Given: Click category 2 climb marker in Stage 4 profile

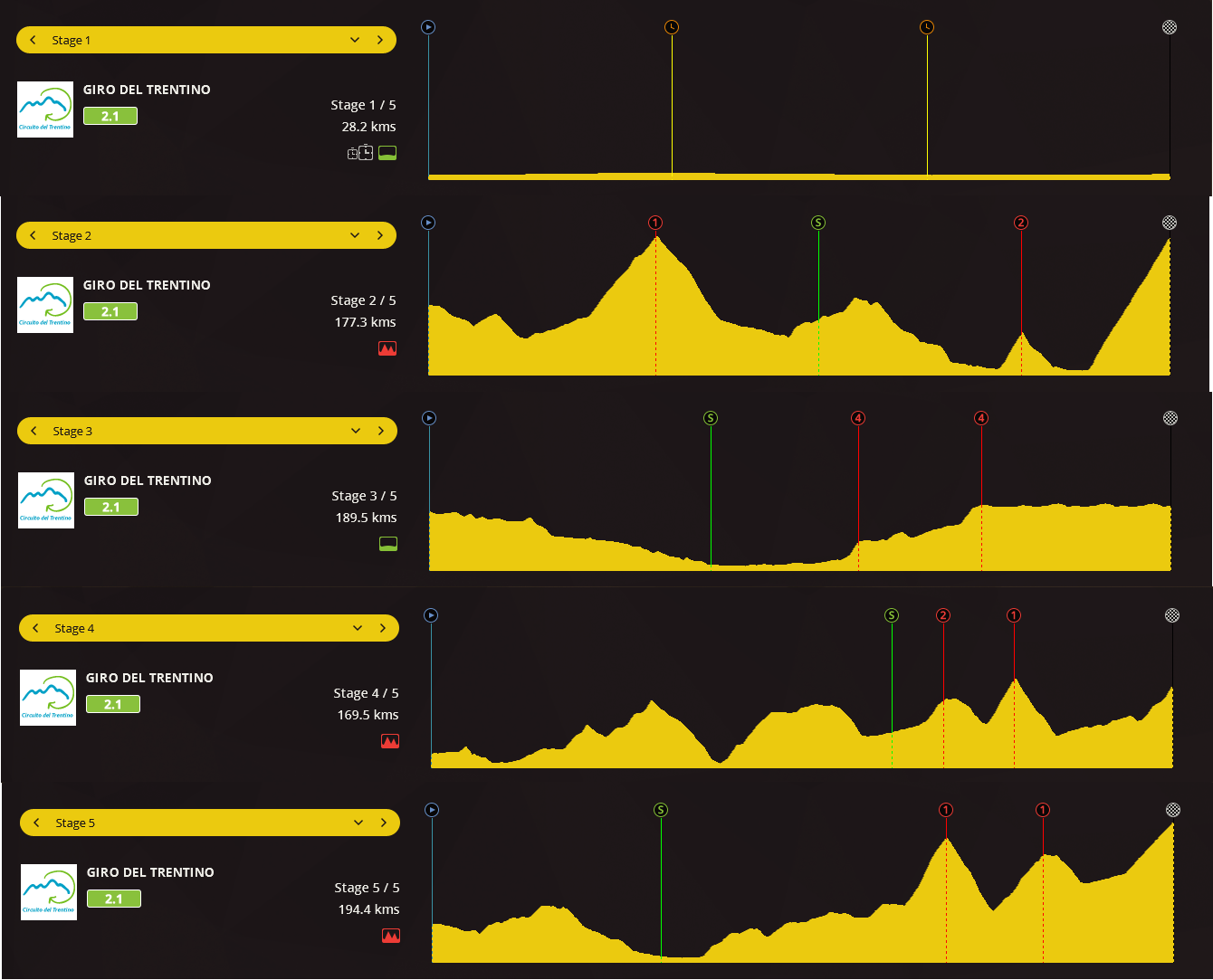Looking at the screenshot, I should (943, 615).
